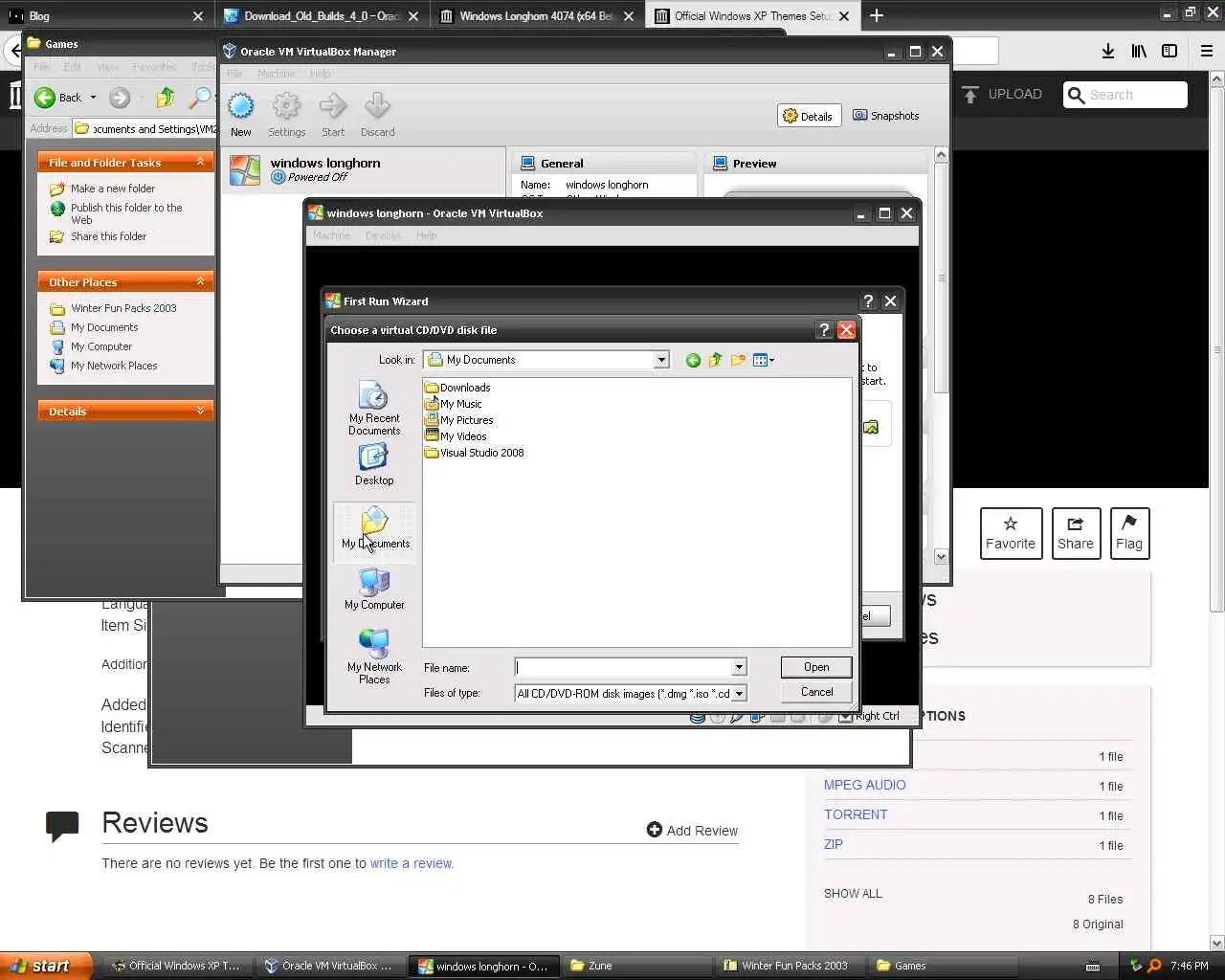Open Devices menu in VM window
Viewport: 1225px width, 980px height.
[x=383, y=235]
